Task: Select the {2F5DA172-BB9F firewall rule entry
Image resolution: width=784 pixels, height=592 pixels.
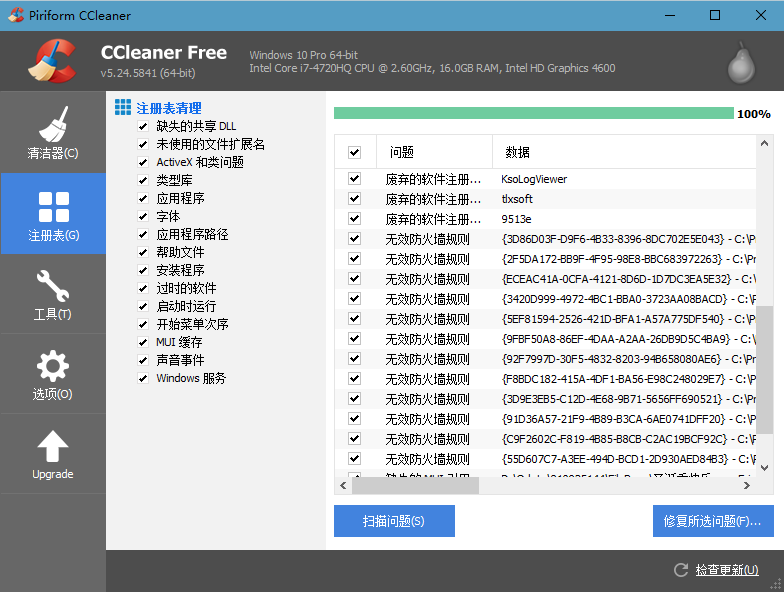Action: pyautogui.click(x=628, y=259)
